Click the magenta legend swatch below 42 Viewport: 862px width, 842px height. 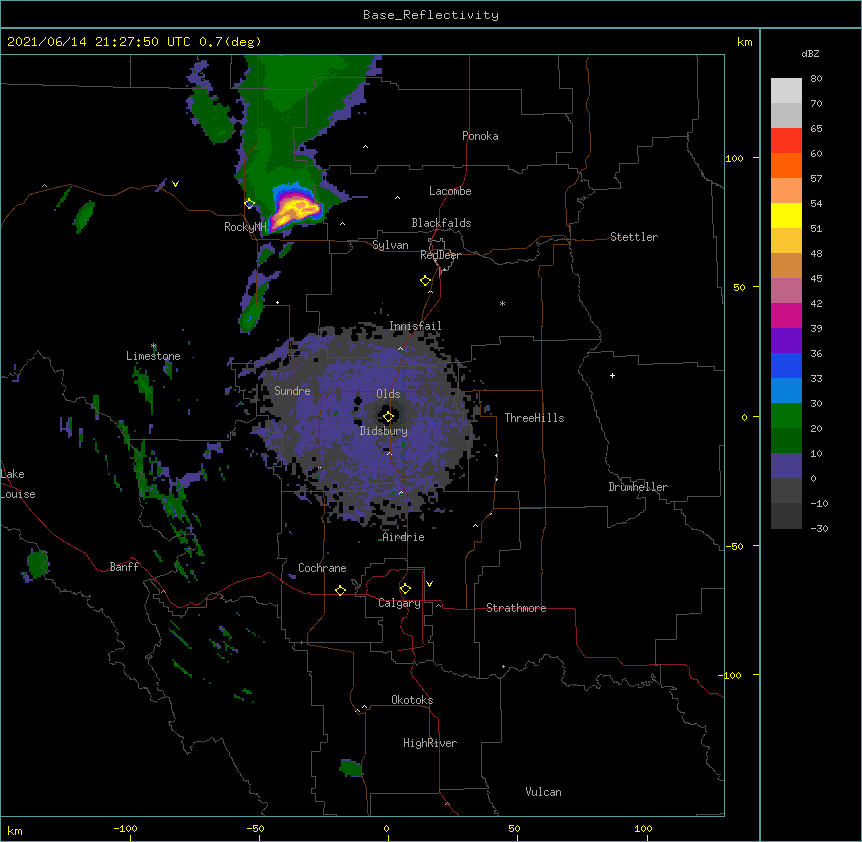[x=786, y=315]
